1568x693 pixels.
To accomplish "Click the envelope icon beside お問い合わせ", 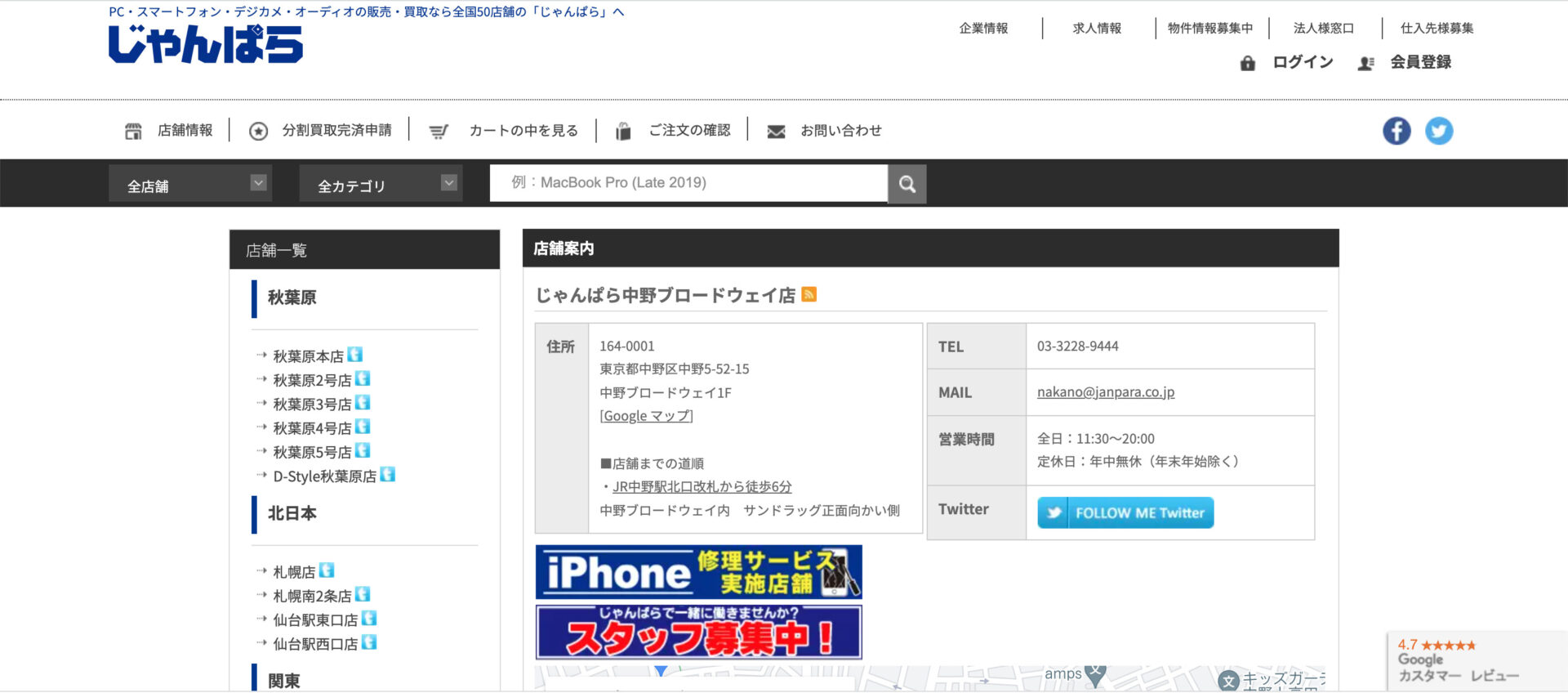I will pos(776,132).
